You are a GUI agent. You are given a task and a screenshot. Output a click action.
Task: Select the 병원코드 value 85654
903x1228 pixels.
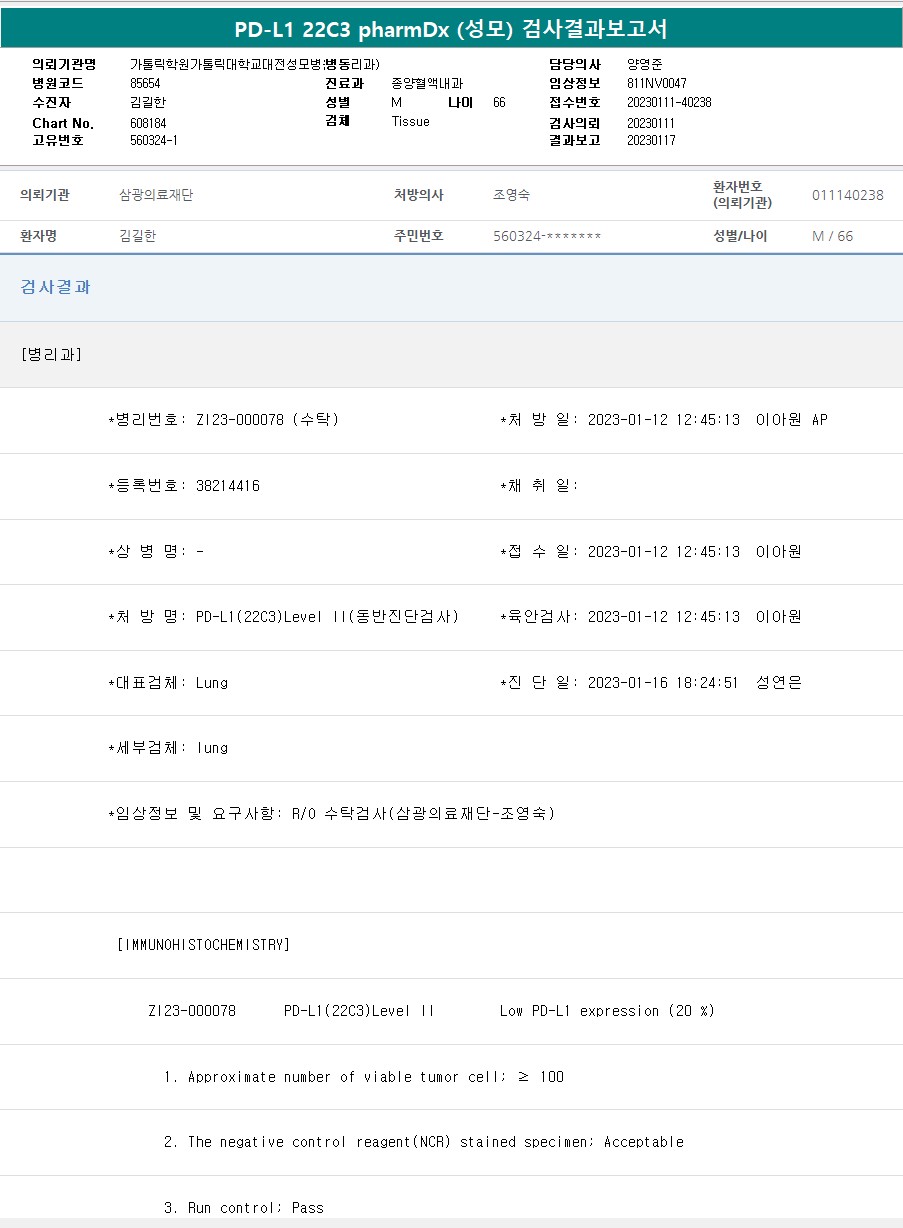(x=145, y=84)
